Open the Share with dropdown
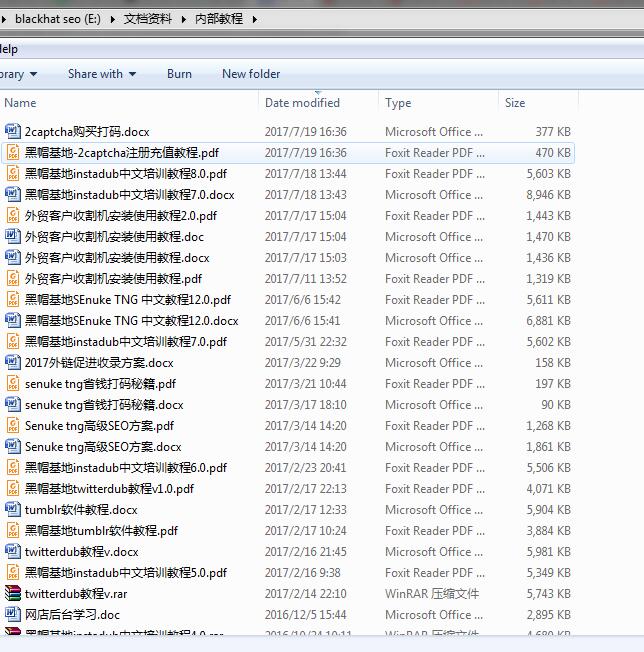This screenshot has height=652, width=644. coord(102,74)
